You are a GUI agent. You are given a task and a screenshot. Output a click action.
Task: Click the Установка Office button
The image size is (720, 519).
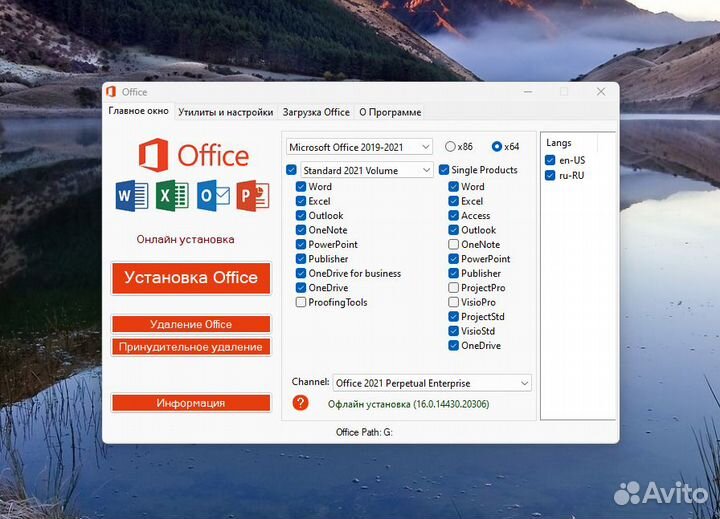191,278
